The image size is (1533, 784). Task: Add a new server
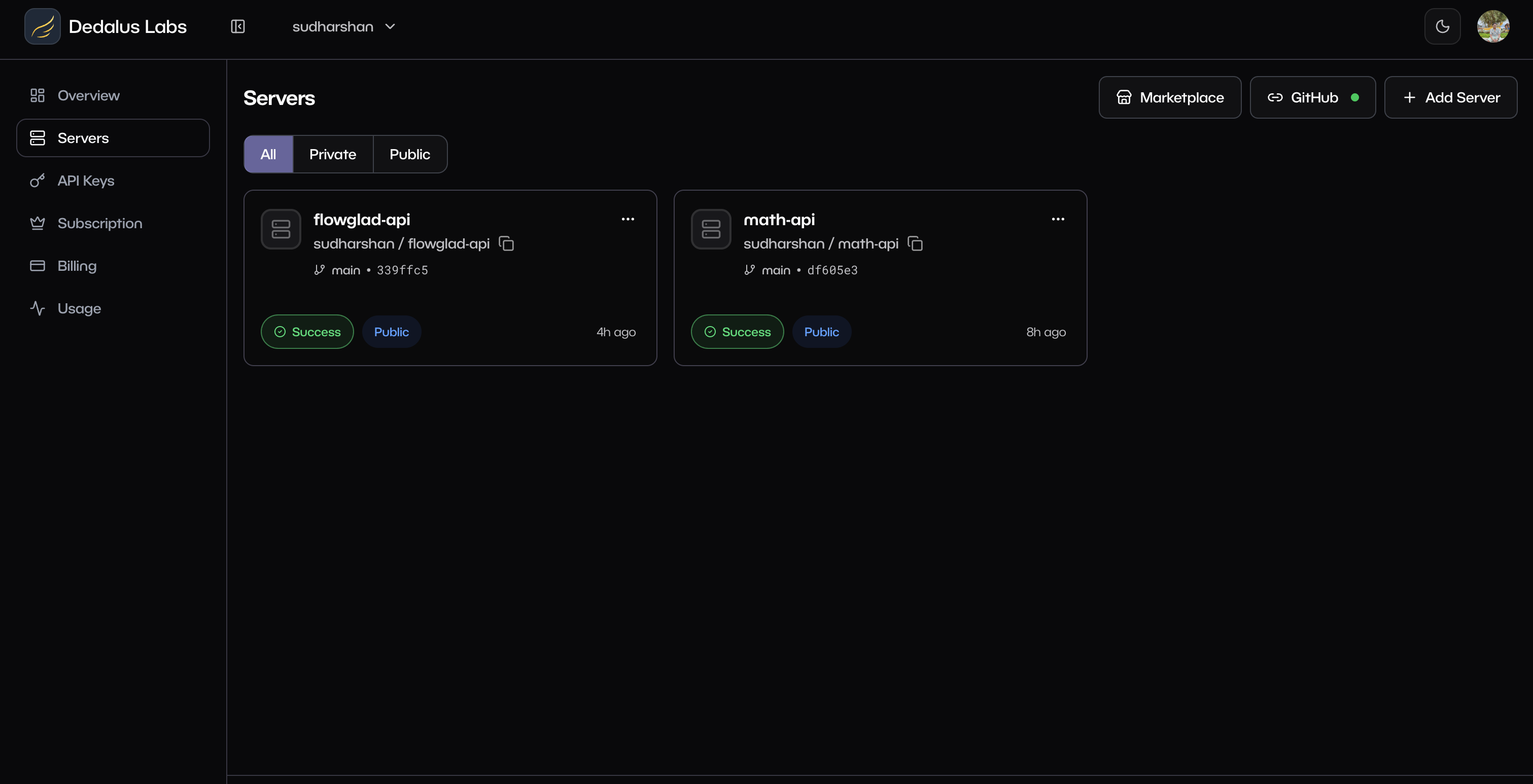1450,97
